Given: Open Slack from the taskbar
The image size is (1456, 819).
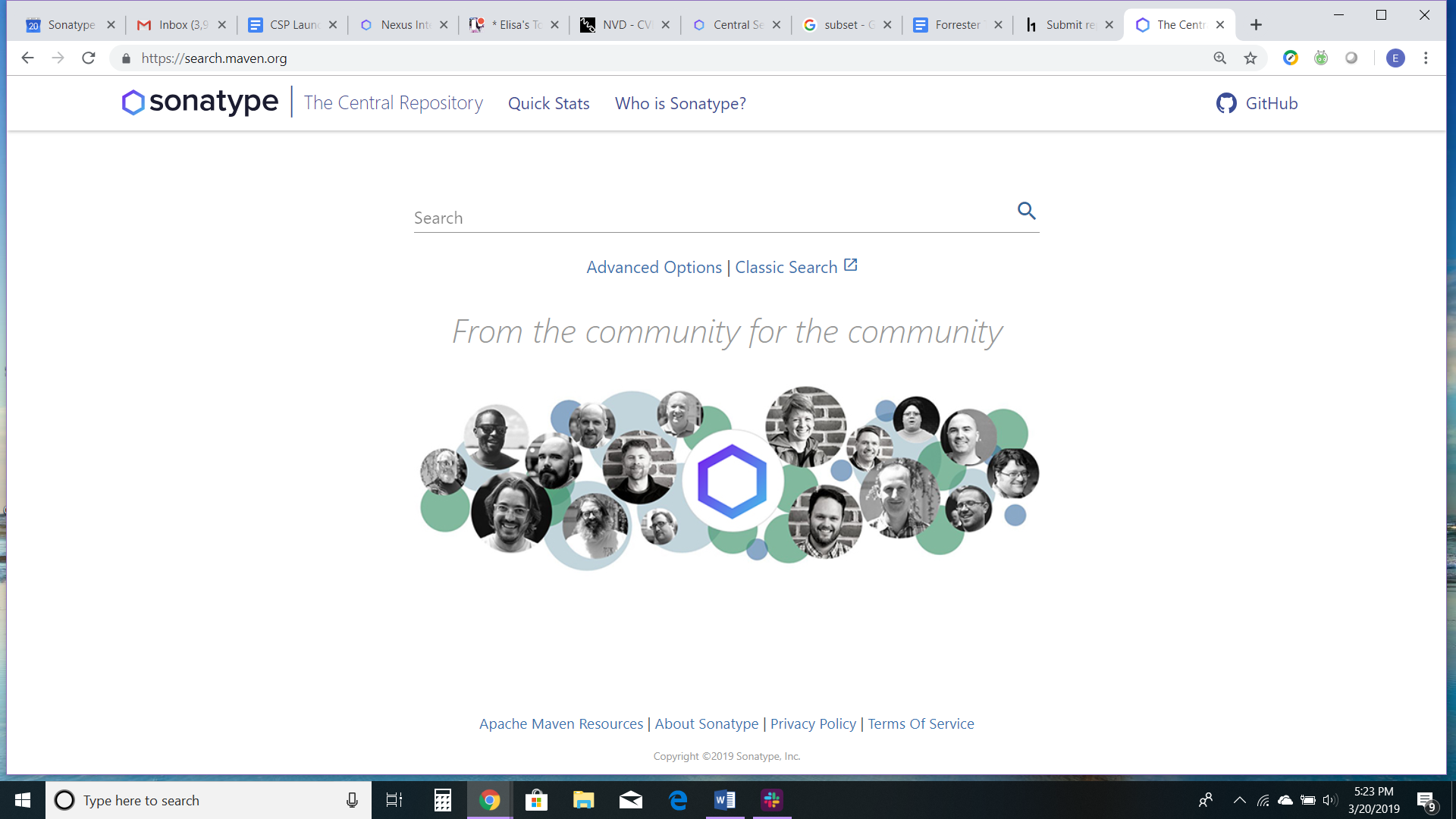Looking at the screenshot, I should click(772, 800).
